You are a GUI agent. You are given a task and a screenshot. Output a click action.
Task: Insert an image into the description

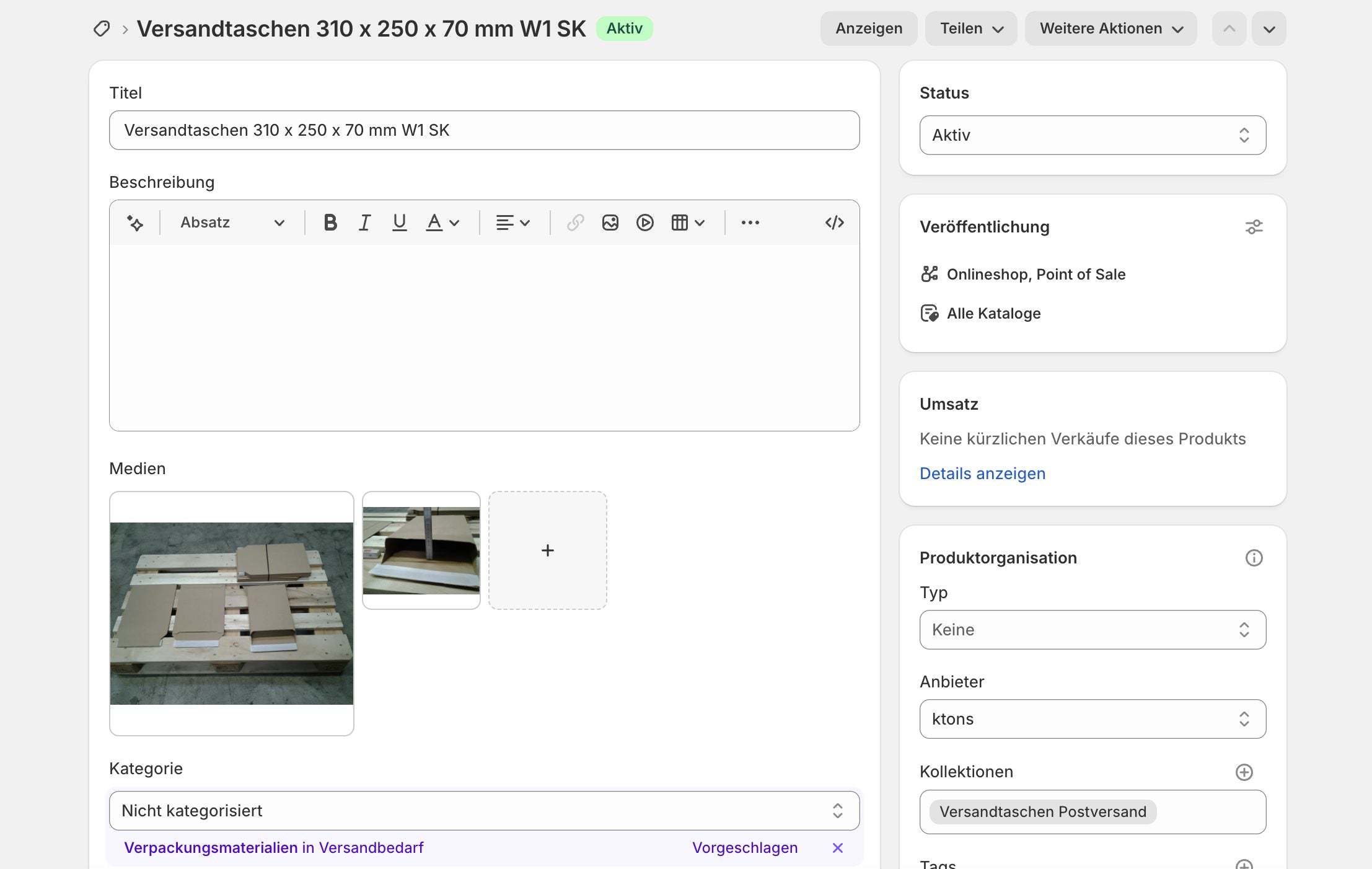click(610, 223)
